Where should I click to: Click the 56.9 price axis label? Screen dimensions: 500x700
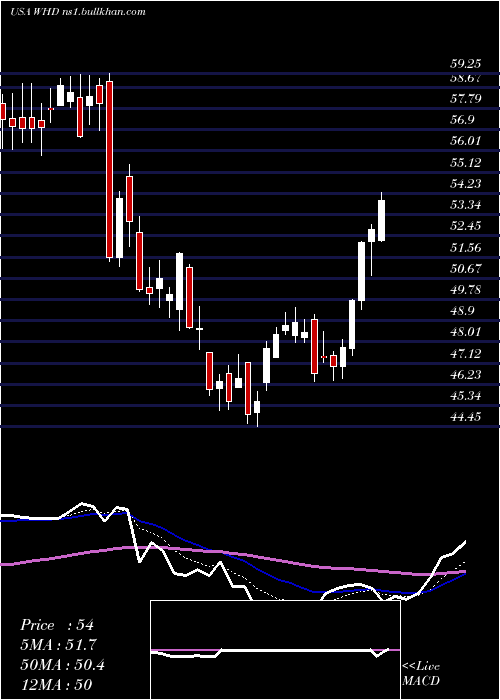(x=462, y=120)
